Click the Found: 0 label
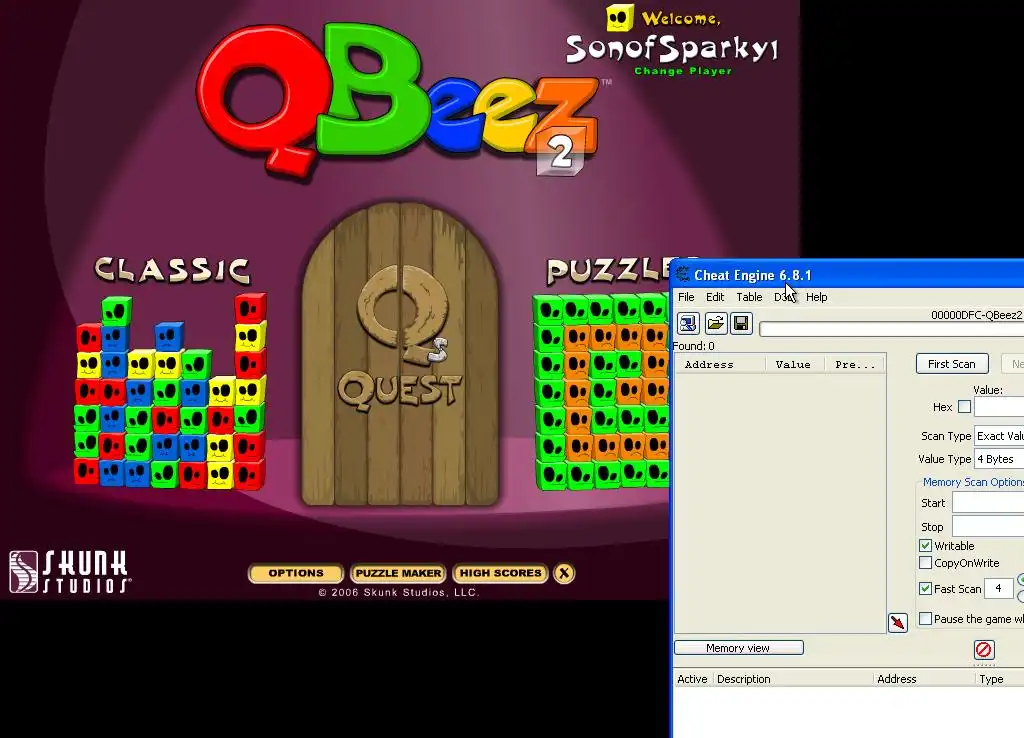 694,346
